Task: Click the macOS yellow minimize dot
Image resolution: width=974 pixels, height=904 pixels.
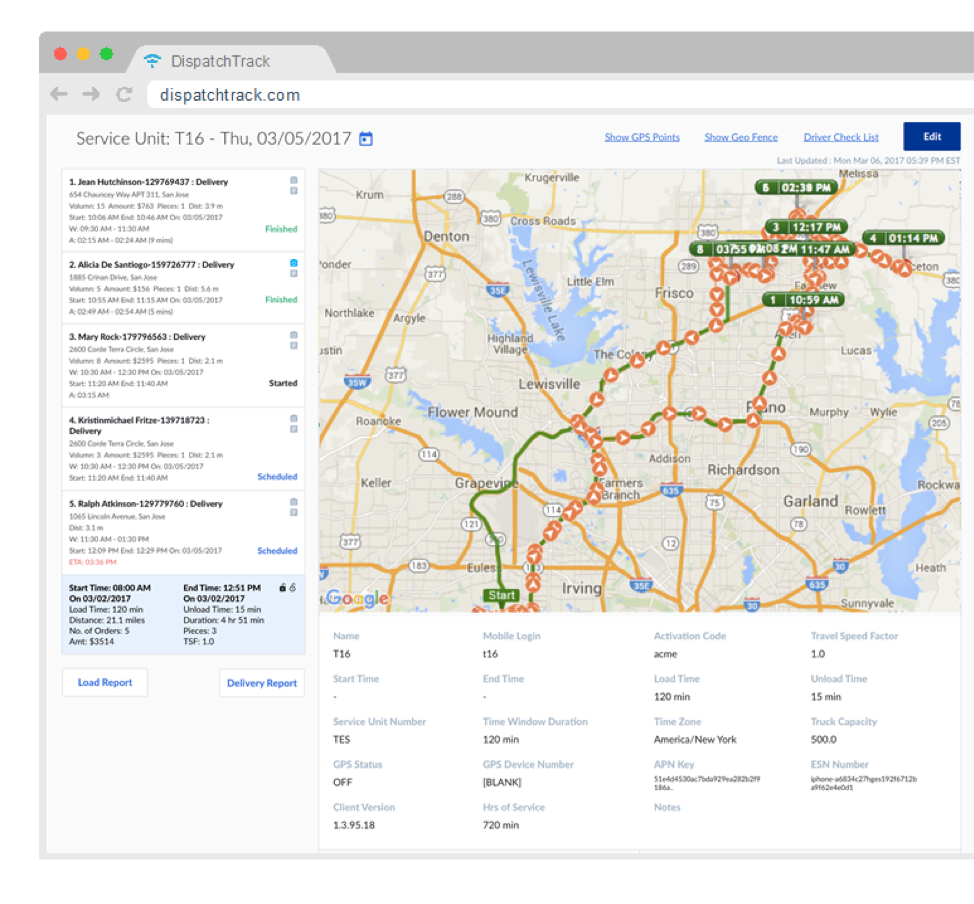Action: pos(83,54)
